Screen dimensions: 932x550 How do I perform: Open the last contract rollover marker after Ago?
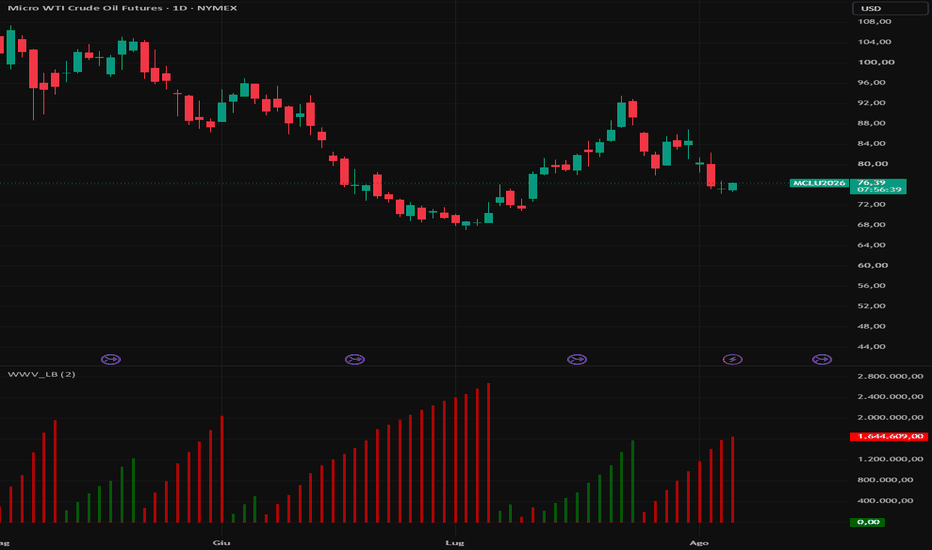tap(822, 359)
